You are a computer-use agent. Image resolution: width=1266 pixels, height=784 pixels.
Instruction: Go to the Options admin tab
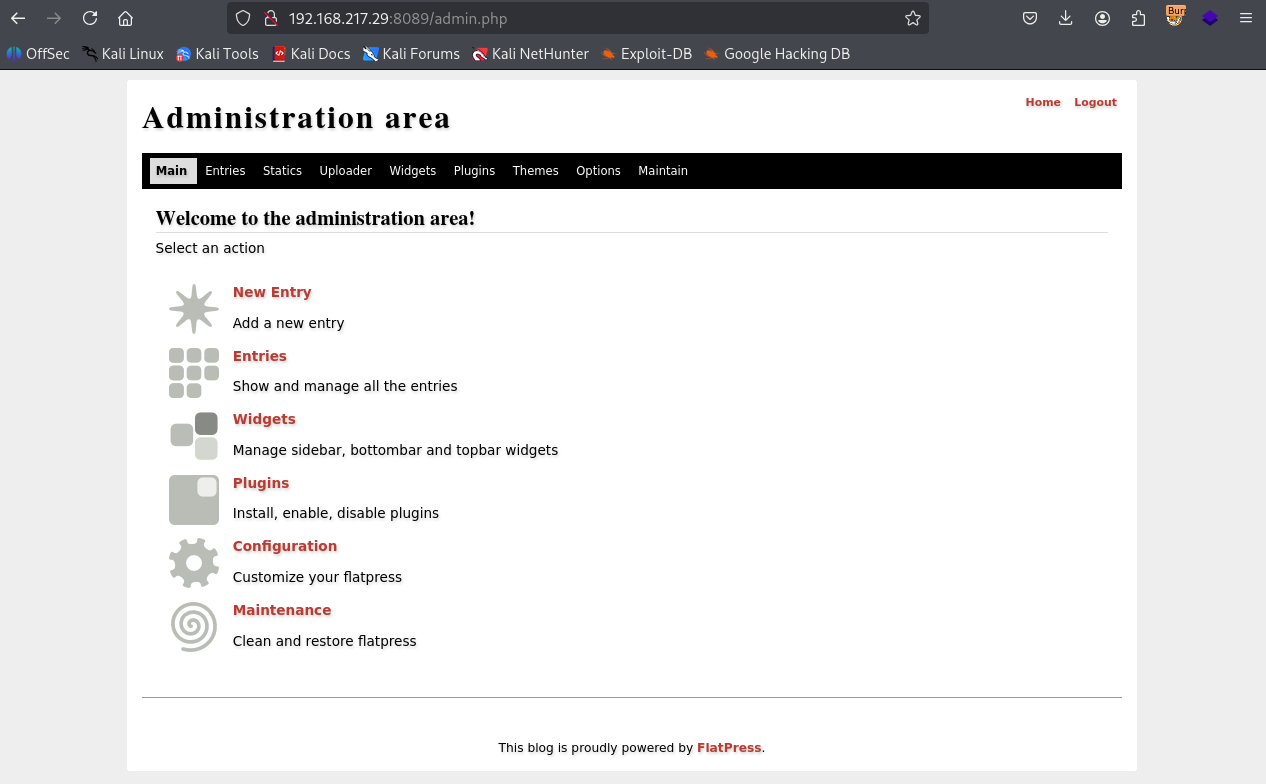tap(598, 171)
